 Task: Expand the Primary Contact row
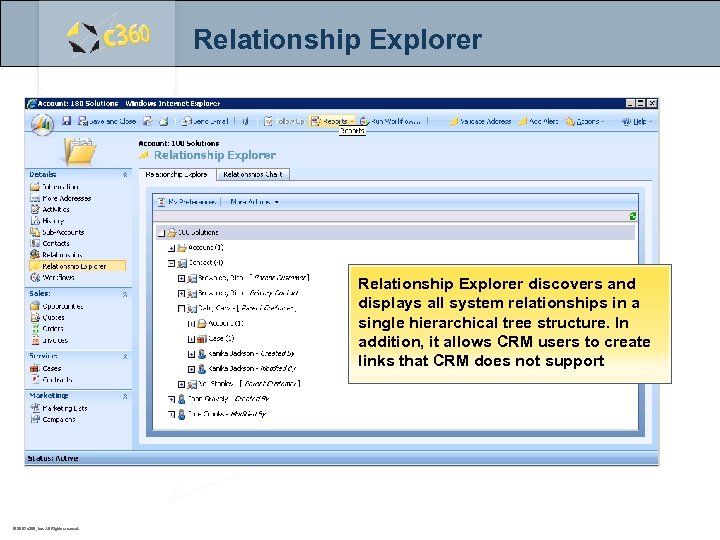(181, 293)
